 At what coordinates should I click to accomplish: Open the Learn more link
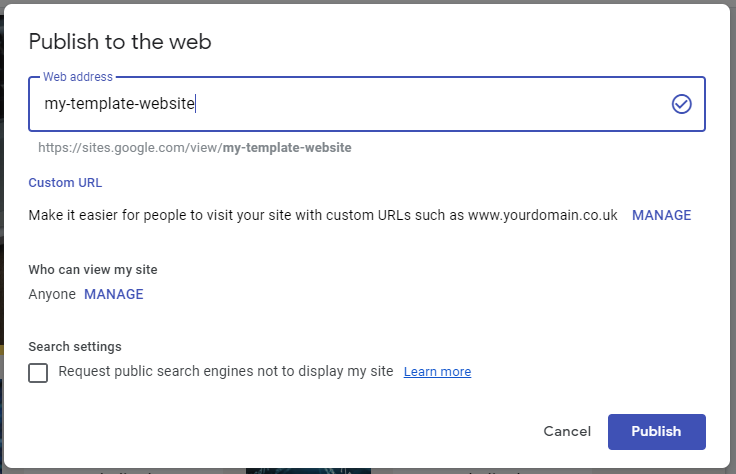pyautogui.click(x=437, y=372)
